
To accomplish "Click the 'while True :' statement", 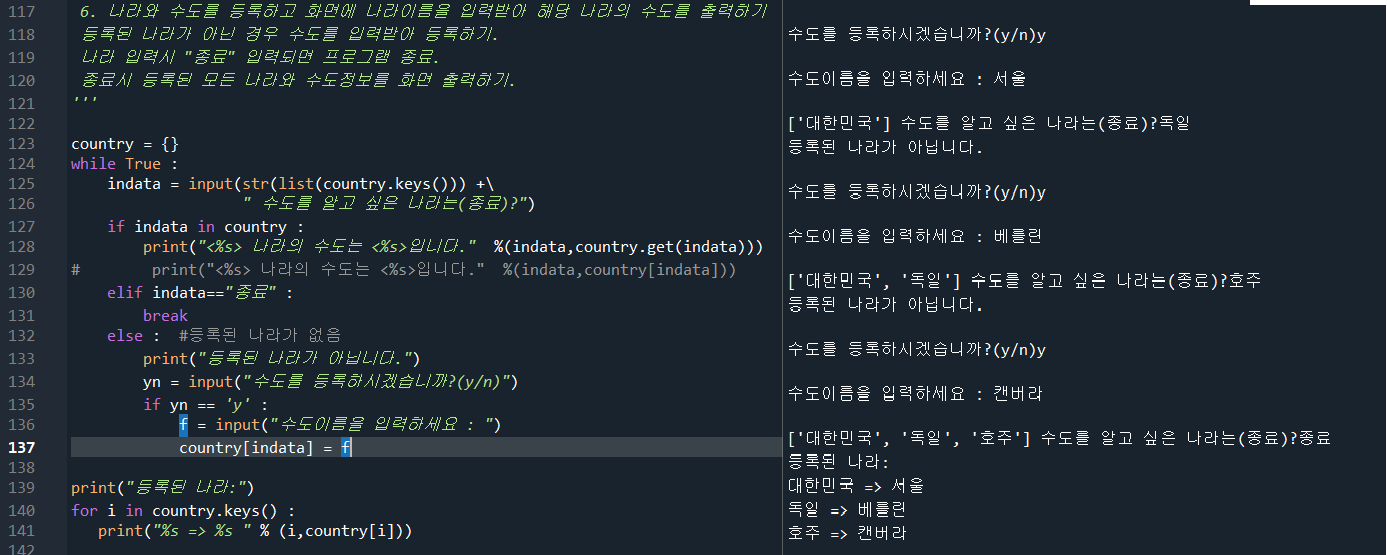I will click(x=125, y=164).
